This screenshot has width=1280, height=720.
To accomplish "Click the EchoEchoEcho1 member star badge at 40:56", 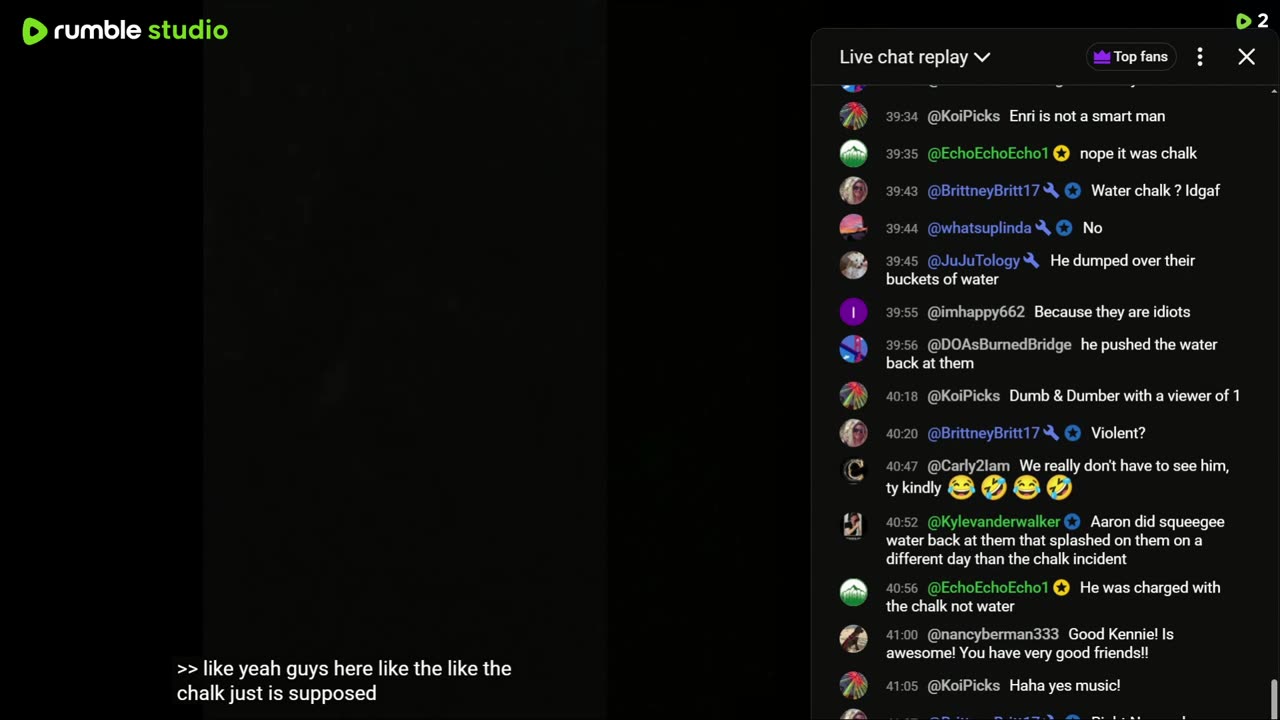I will pos(1061,587).
